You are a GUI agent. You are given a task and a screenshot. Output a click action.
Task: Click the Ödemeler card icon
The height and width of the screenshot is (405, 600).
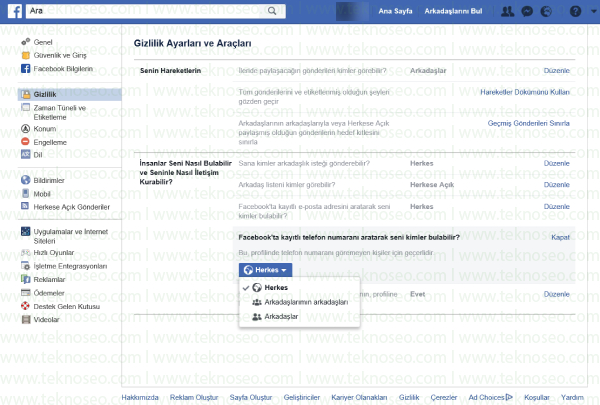click(26, 292)
